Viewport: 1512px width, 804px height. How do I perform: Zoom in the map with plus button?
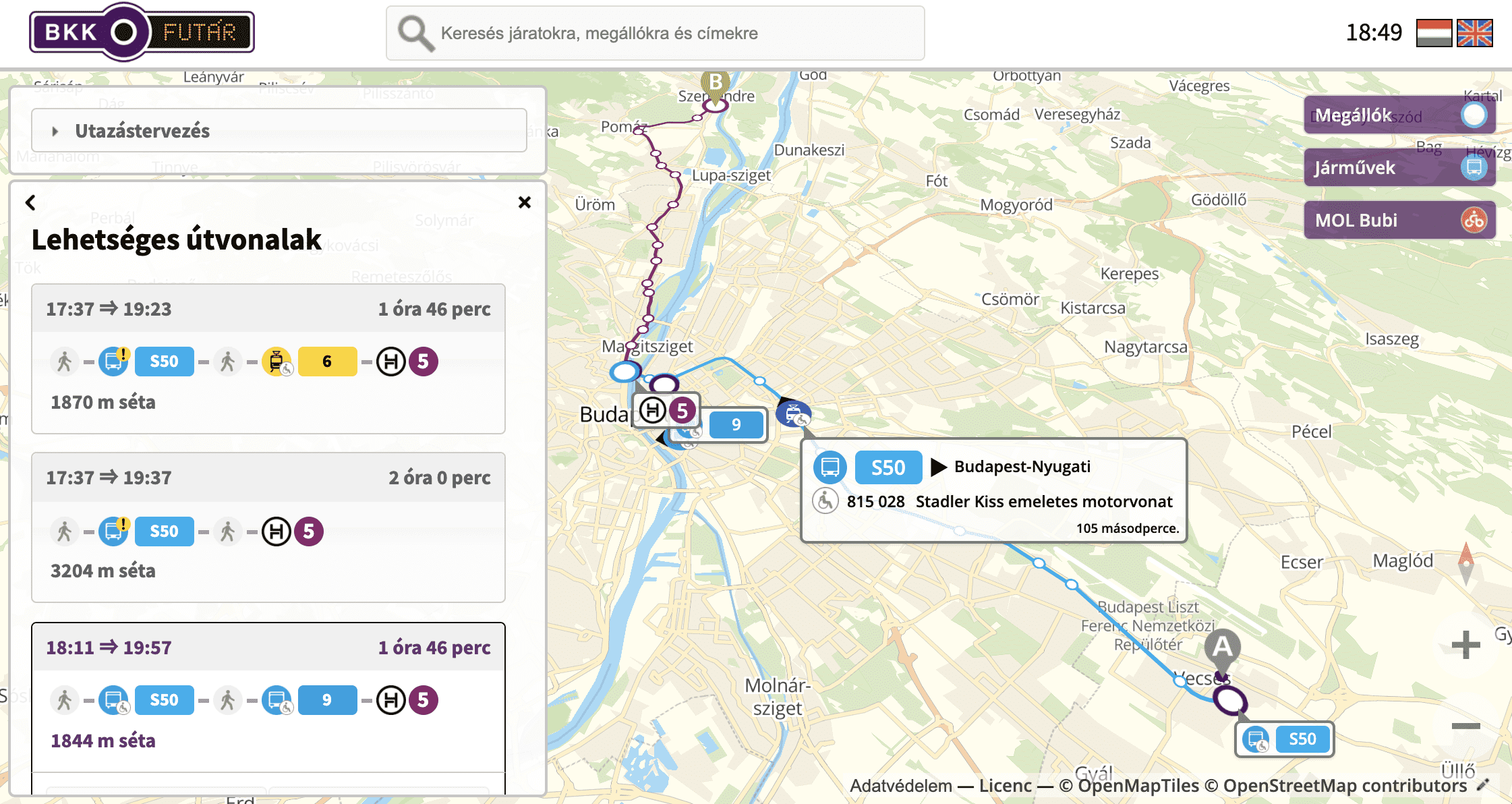(1465, 645)
